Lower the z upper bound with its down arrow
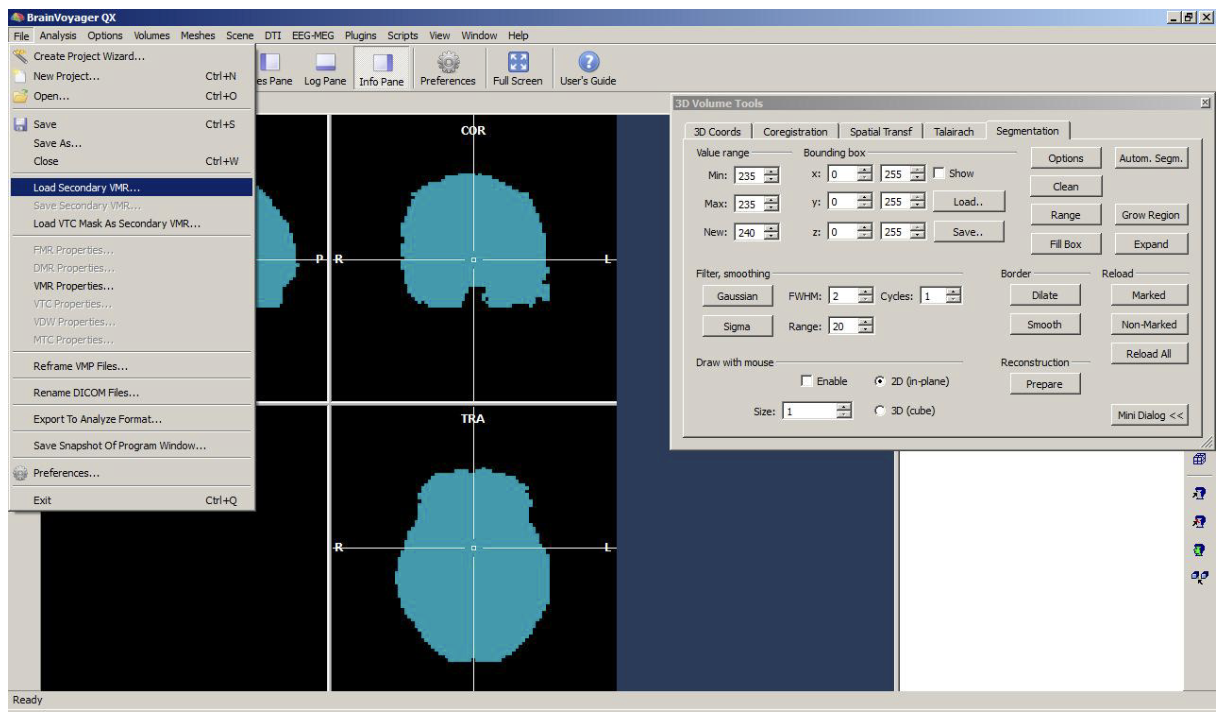This screenshot has width=1224, height=722. [x=917, y=236]
